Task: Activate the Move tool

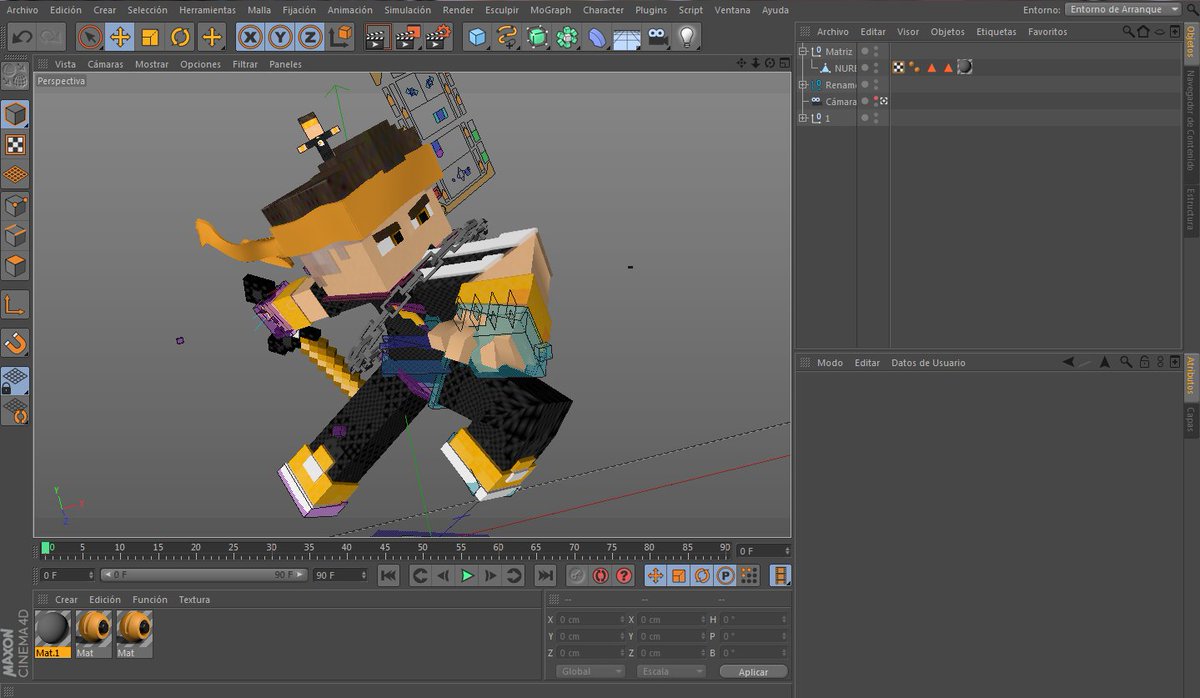Action: click(x=120, y=38)
